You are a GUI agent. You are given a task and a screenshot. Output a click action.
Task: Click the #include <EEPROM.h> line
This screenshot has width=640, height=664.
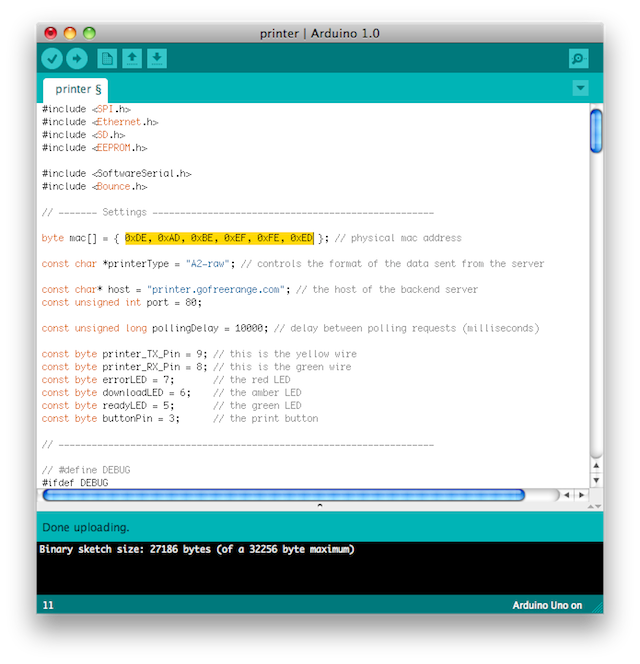[x=94, y=148]
